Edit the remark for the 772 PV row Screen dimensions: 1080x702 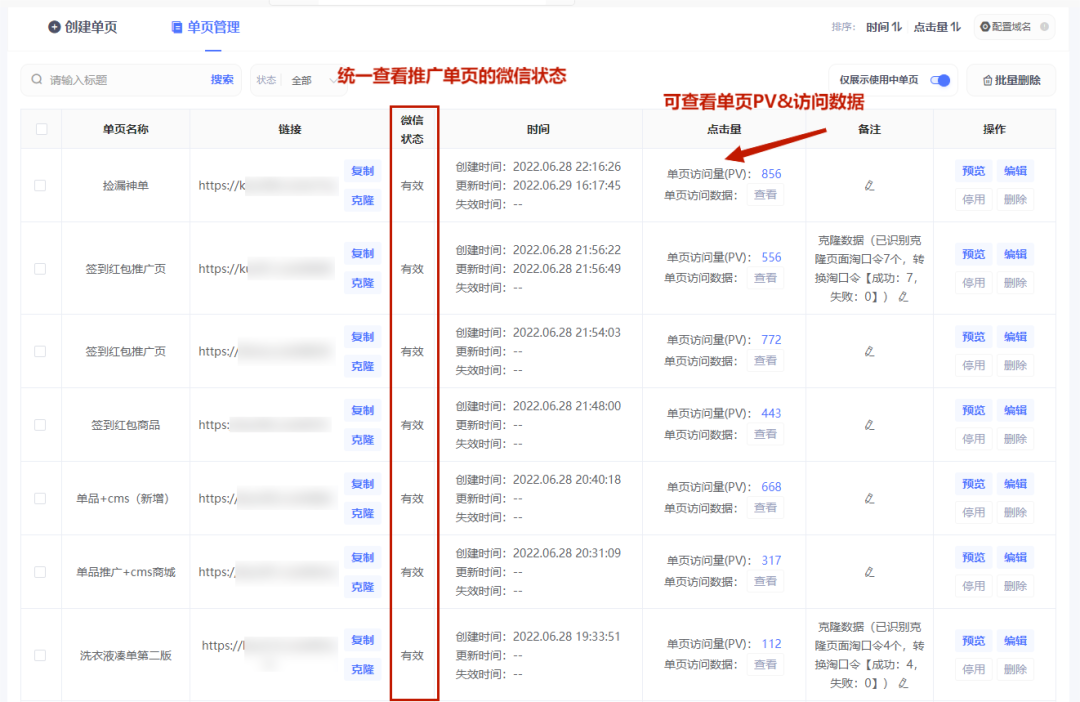pos(869,351)
